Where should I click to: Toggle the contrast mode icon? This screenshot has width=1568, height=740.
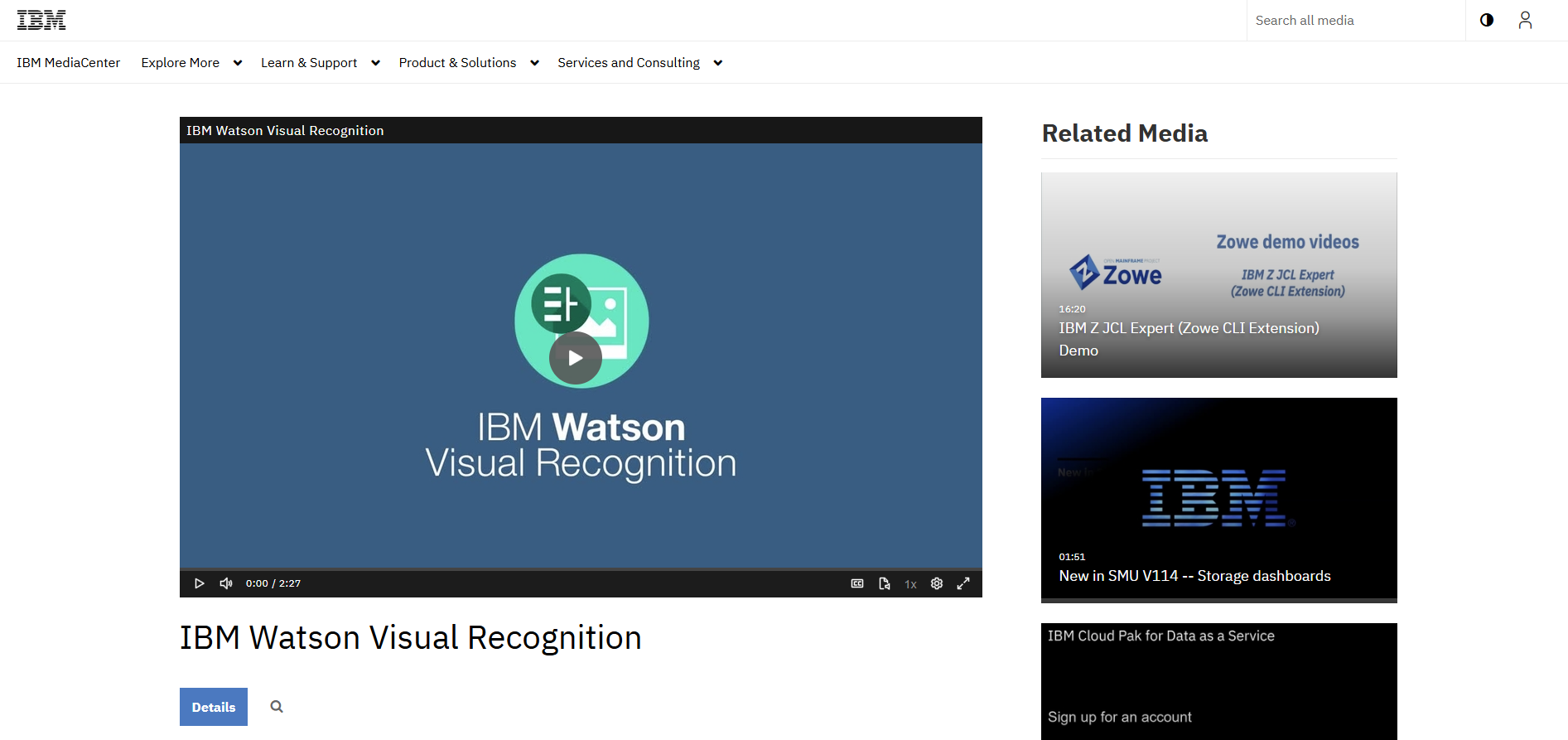1487,20
